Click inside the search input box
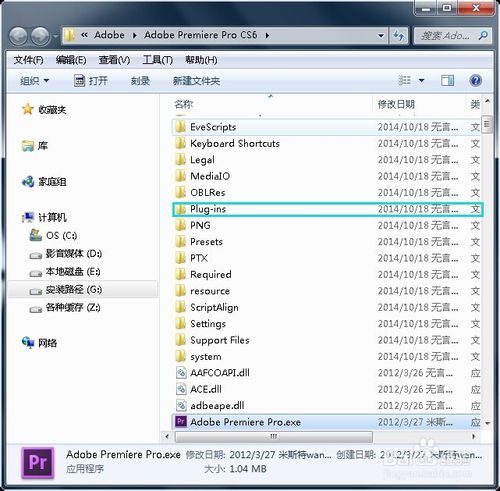The height and width of the screenshot is (491, 500). pyautogui.click(x=446, y=35)
